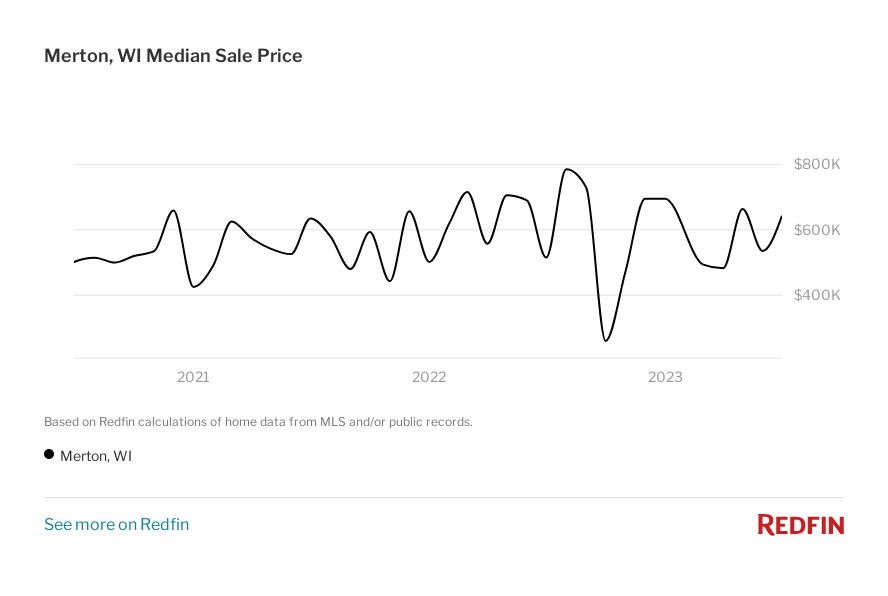888x596 pixels.
Task: Click the $600K y-axis label
Action: (x=817, y=230)
